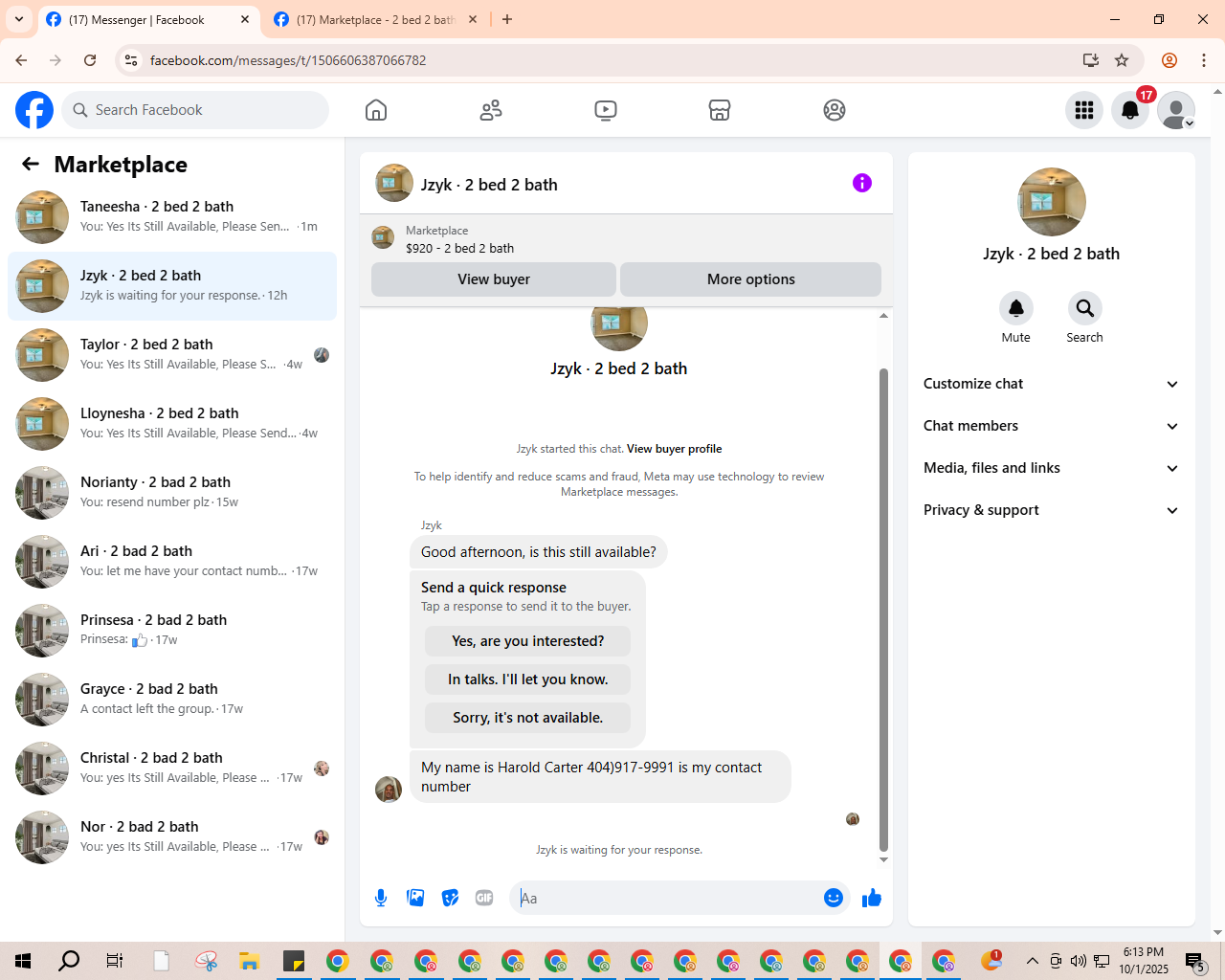Open the Lloynesha · 2 bed 2 bath conversation
Image resolution: width=1225 pixels, height=980 pixels.
172,424
